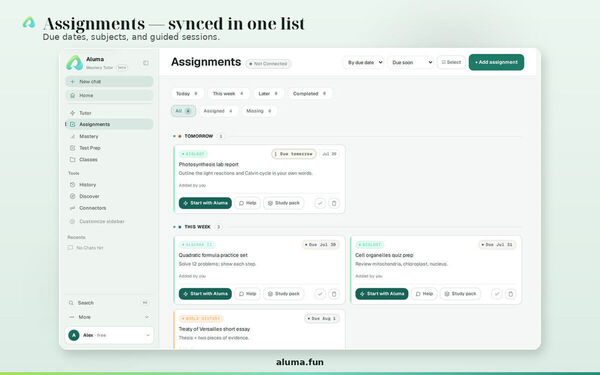Open the Classes section

(x=109, y=160)
